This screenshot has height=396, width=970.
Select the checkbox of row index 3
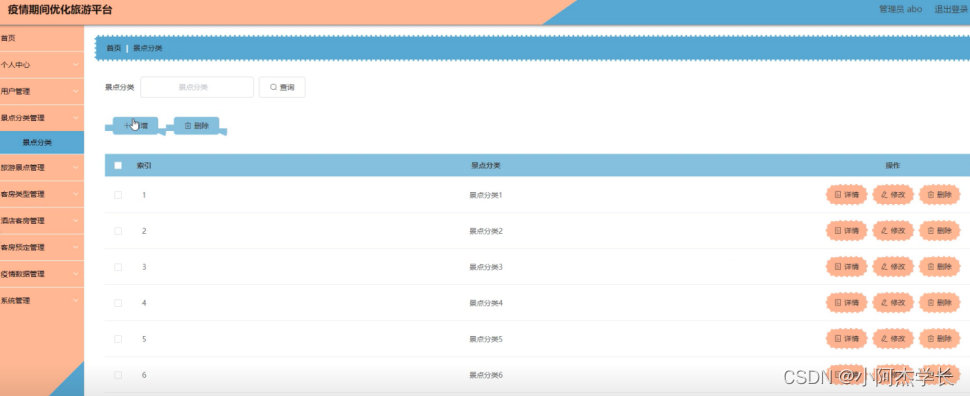pyautogui.click(x=118, y=267)
